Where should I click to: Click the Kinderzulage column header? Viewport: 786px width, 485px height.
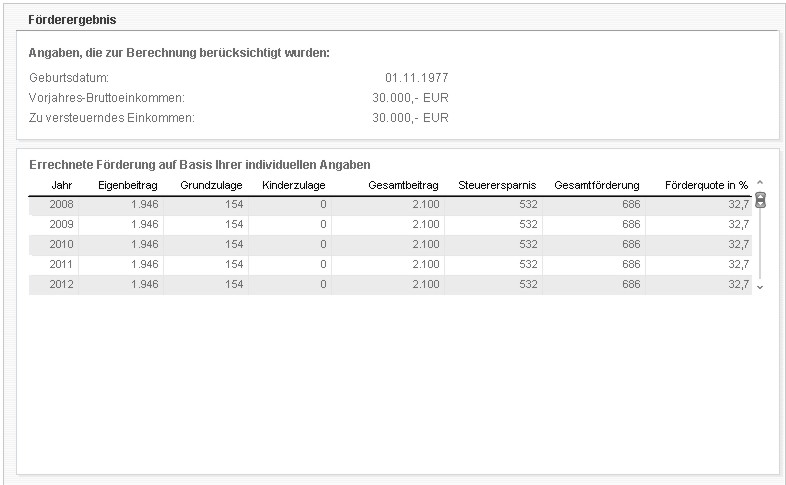click(293, 185)
